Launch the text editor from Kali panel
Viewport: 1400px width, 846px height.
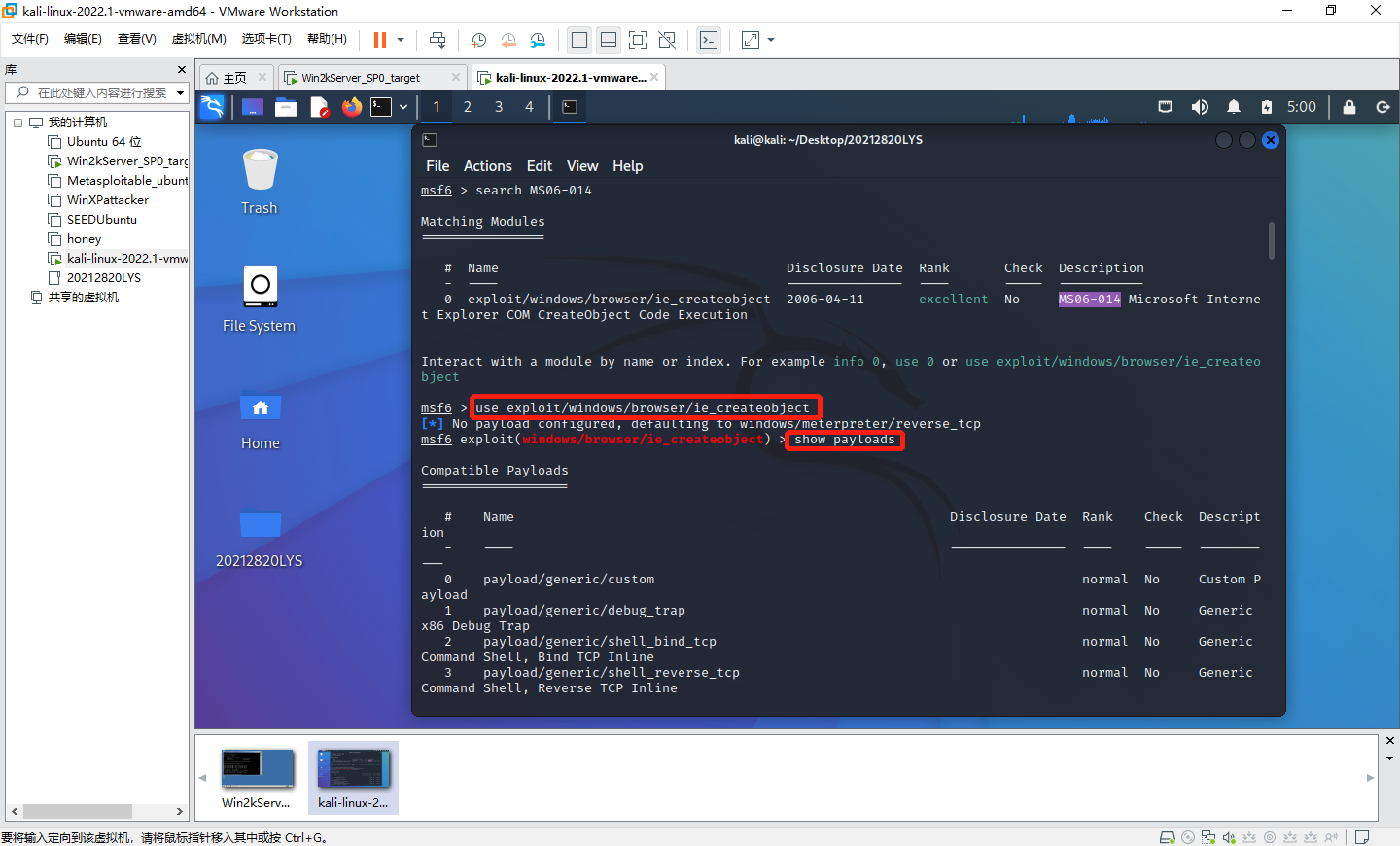click(319, 107)
